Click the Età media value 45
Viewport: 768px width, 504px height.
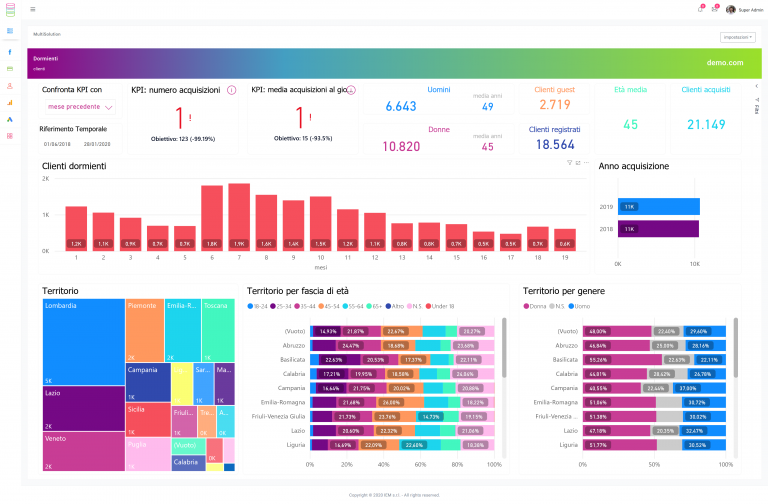630,125
